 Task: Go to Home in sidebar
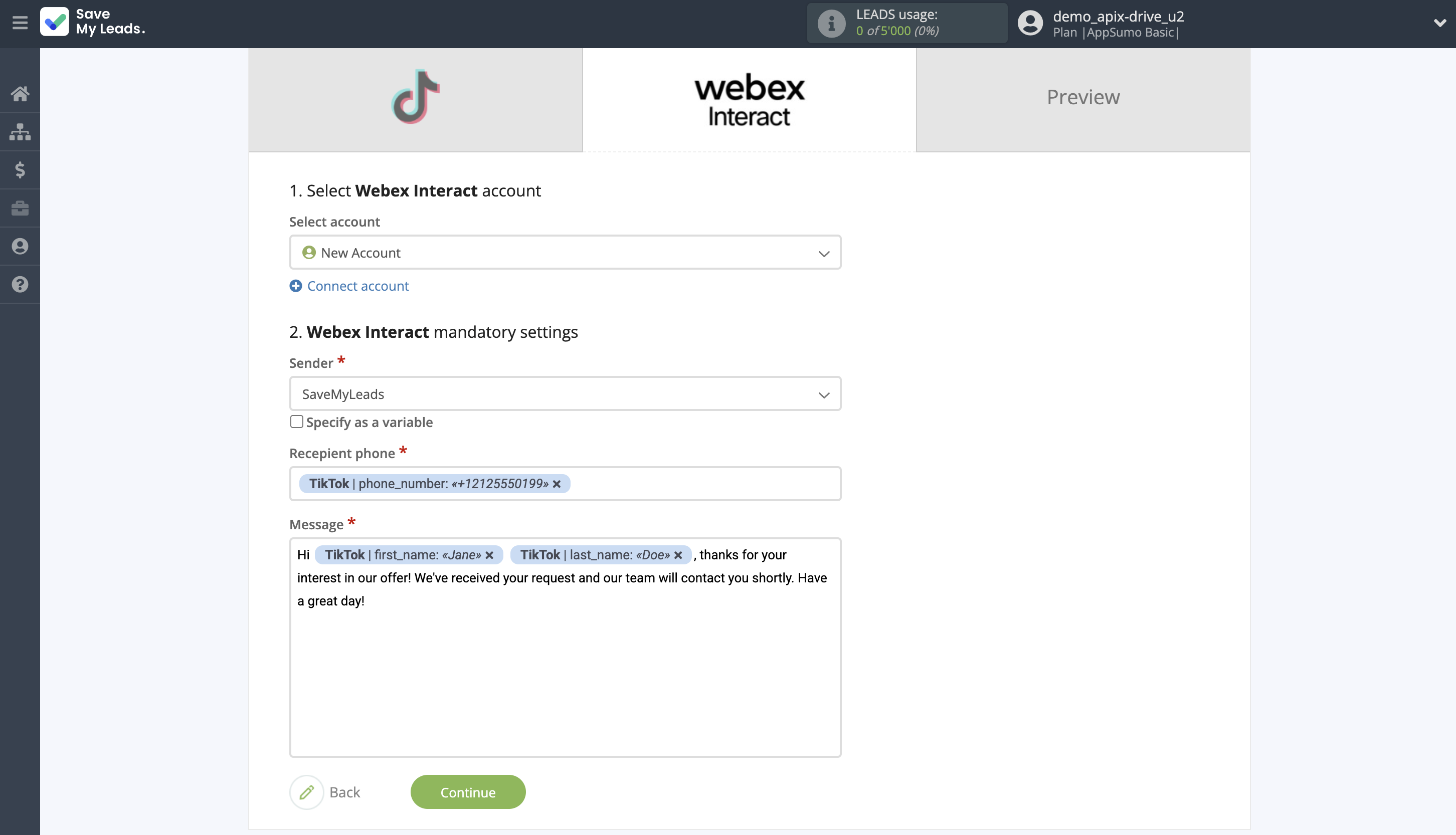pyautogui.click(x=20, y=94)
